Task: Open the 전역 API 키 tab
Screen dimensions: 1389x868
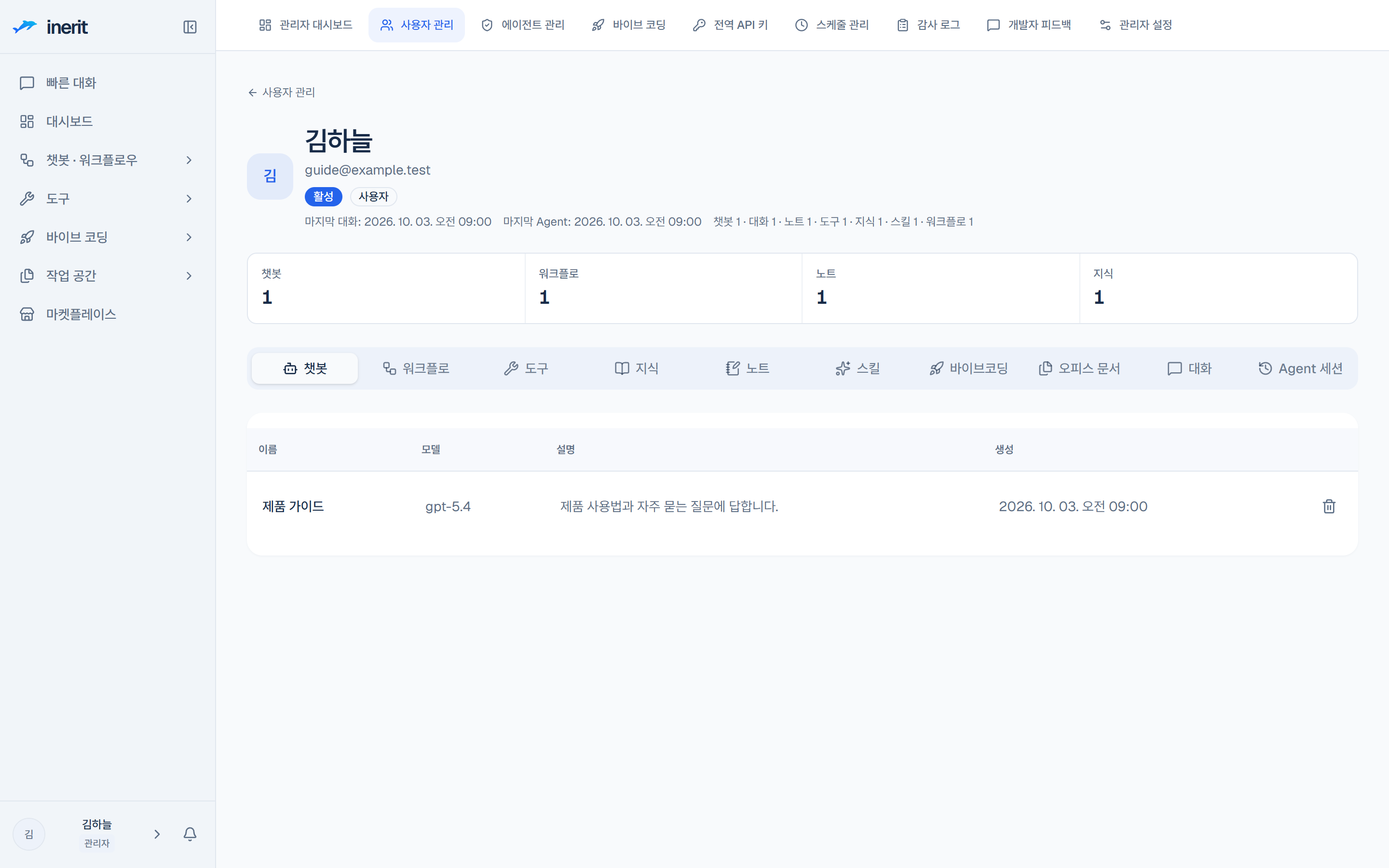Action: point(731,25)
